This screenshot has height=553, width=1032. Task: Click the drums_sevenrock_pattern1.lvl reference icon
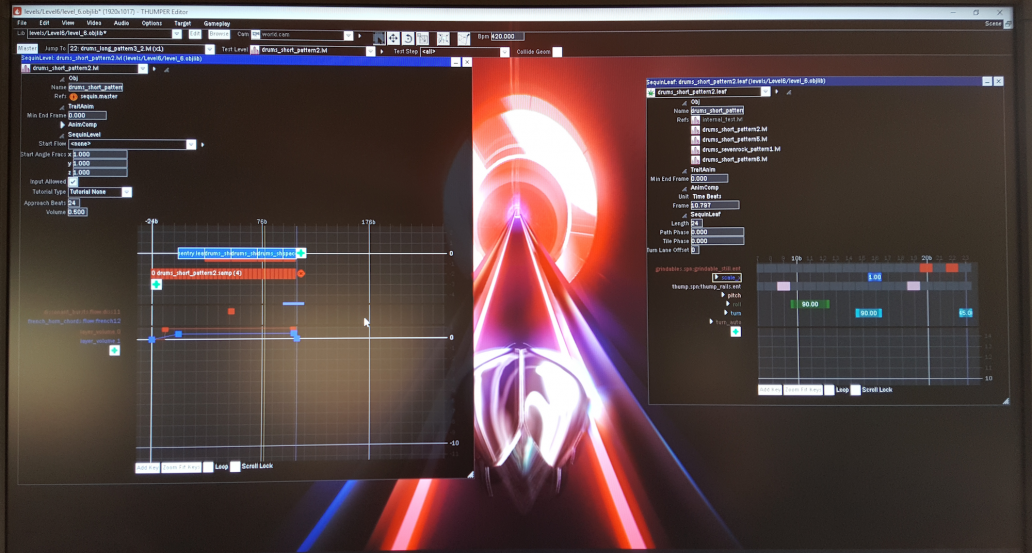695,149
